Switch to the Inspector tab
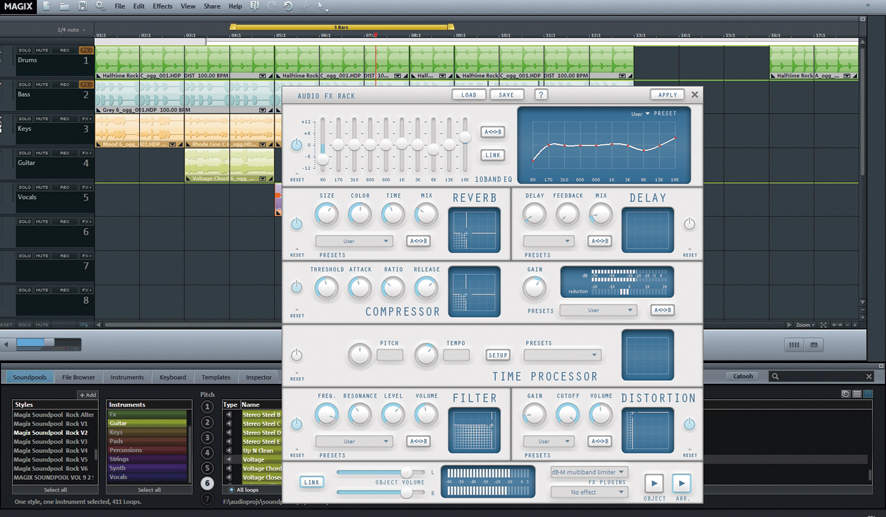Viewport: 886px width, 517px height. (259, 377)
